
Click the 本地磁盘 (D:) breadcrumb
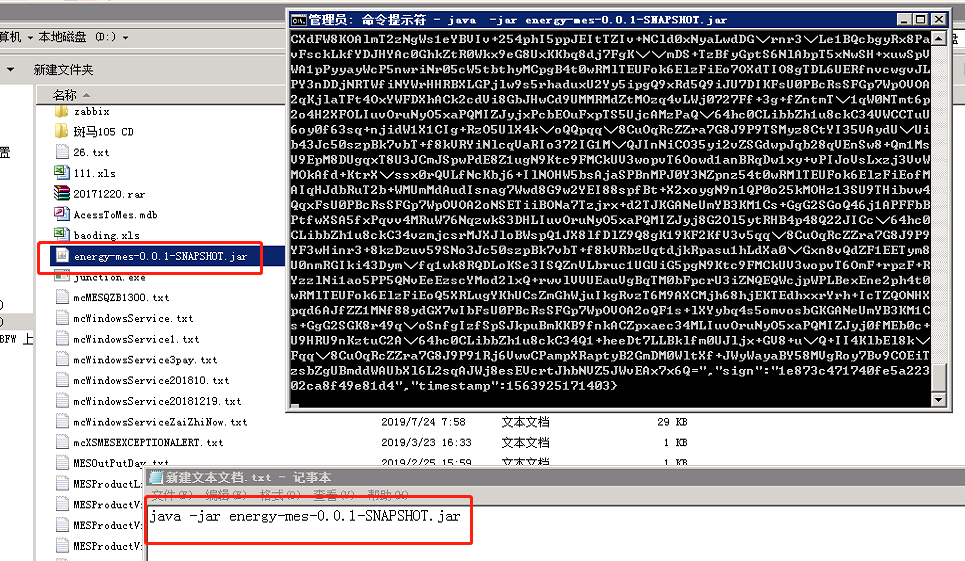point(77,37)
